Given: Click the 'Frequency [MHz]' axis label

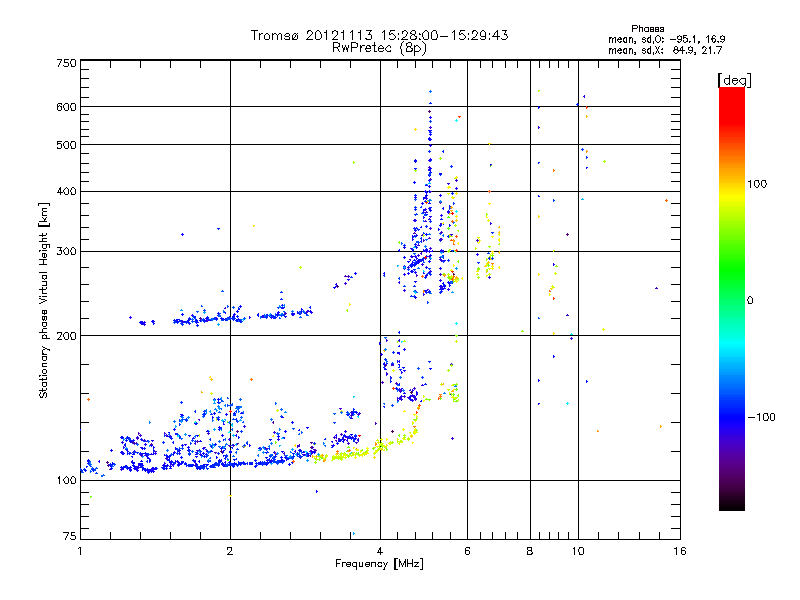Looking at the screenshot, I should (379, 564).
